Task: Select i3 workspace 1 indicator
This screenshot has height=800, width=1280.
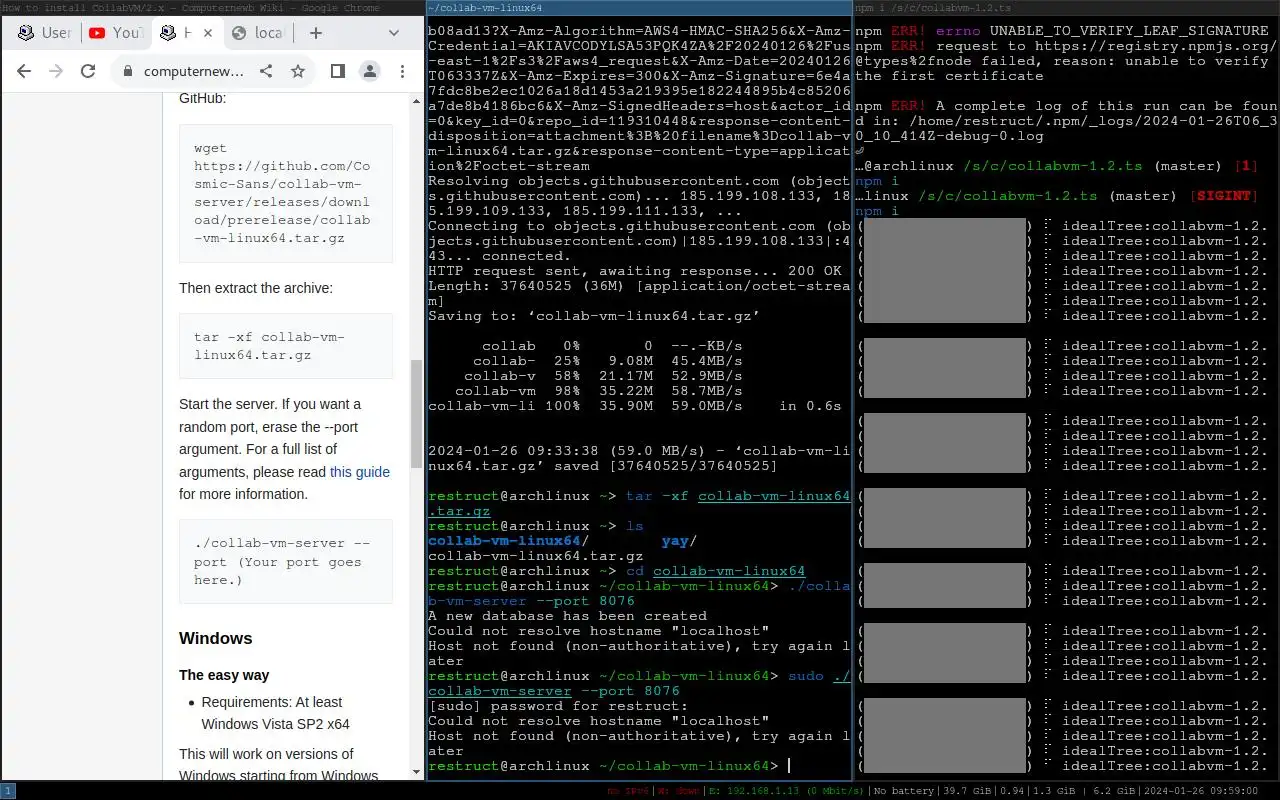Action: [x=8, y=791]
